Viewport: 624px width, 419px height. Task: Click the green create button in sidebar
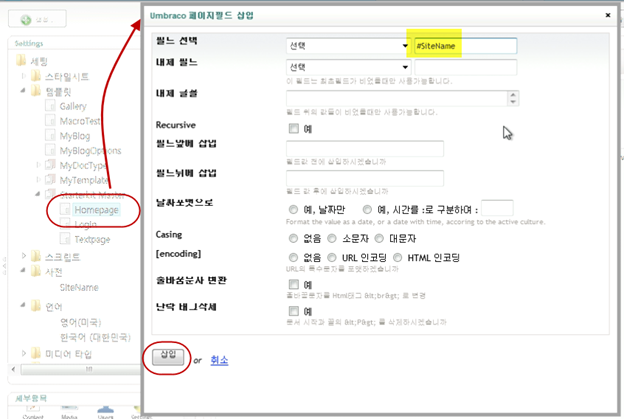coord(37,19)
